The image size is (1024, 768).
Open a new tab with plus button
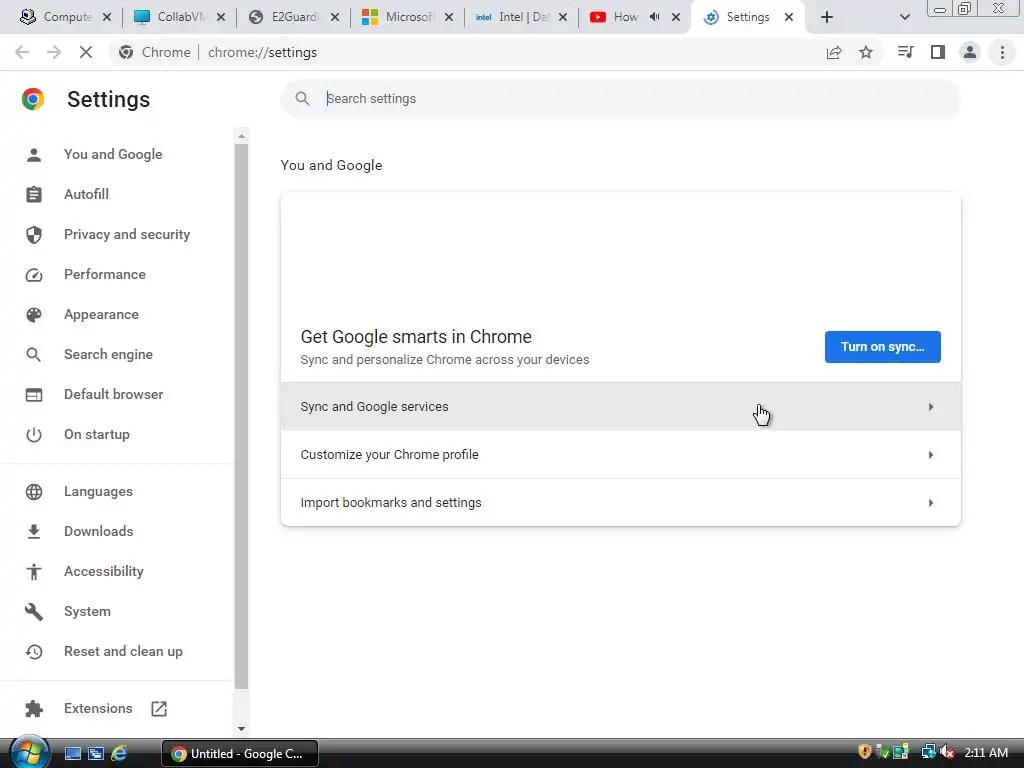(x=827, y=18)
